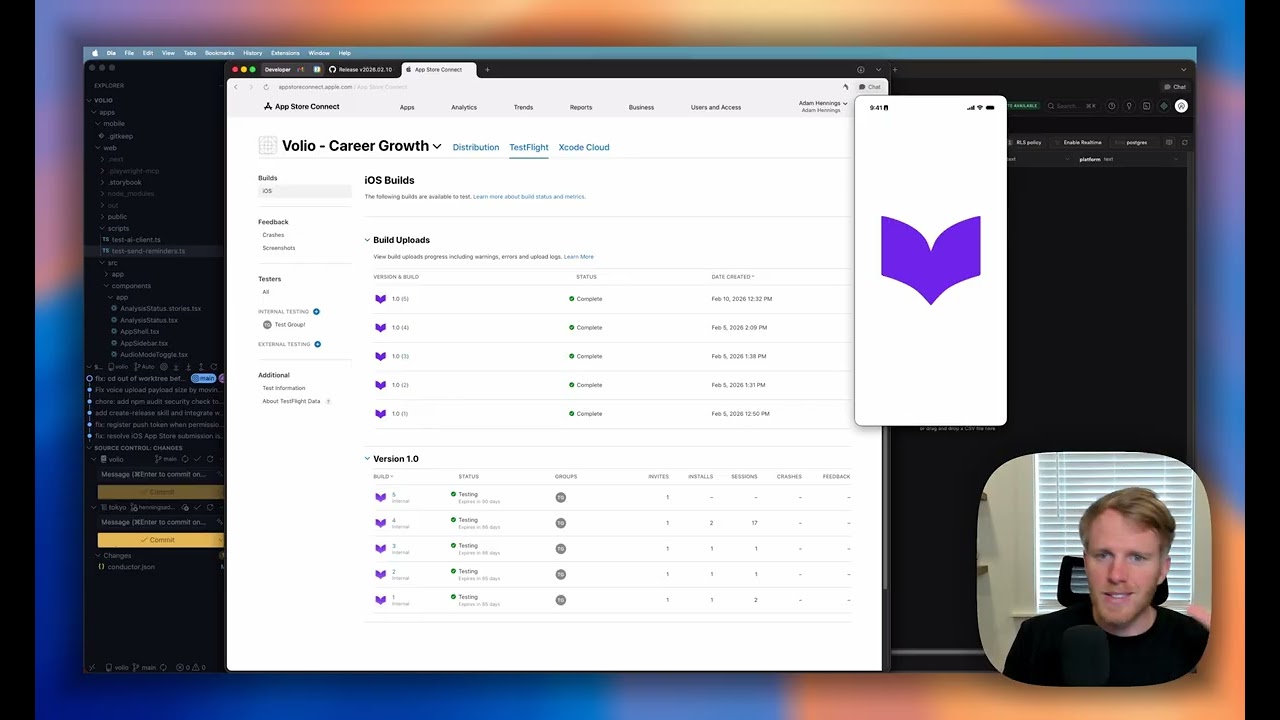Open the Adam Hennings account dropdown
1280x720 pixels.
(x=823, y=105)
